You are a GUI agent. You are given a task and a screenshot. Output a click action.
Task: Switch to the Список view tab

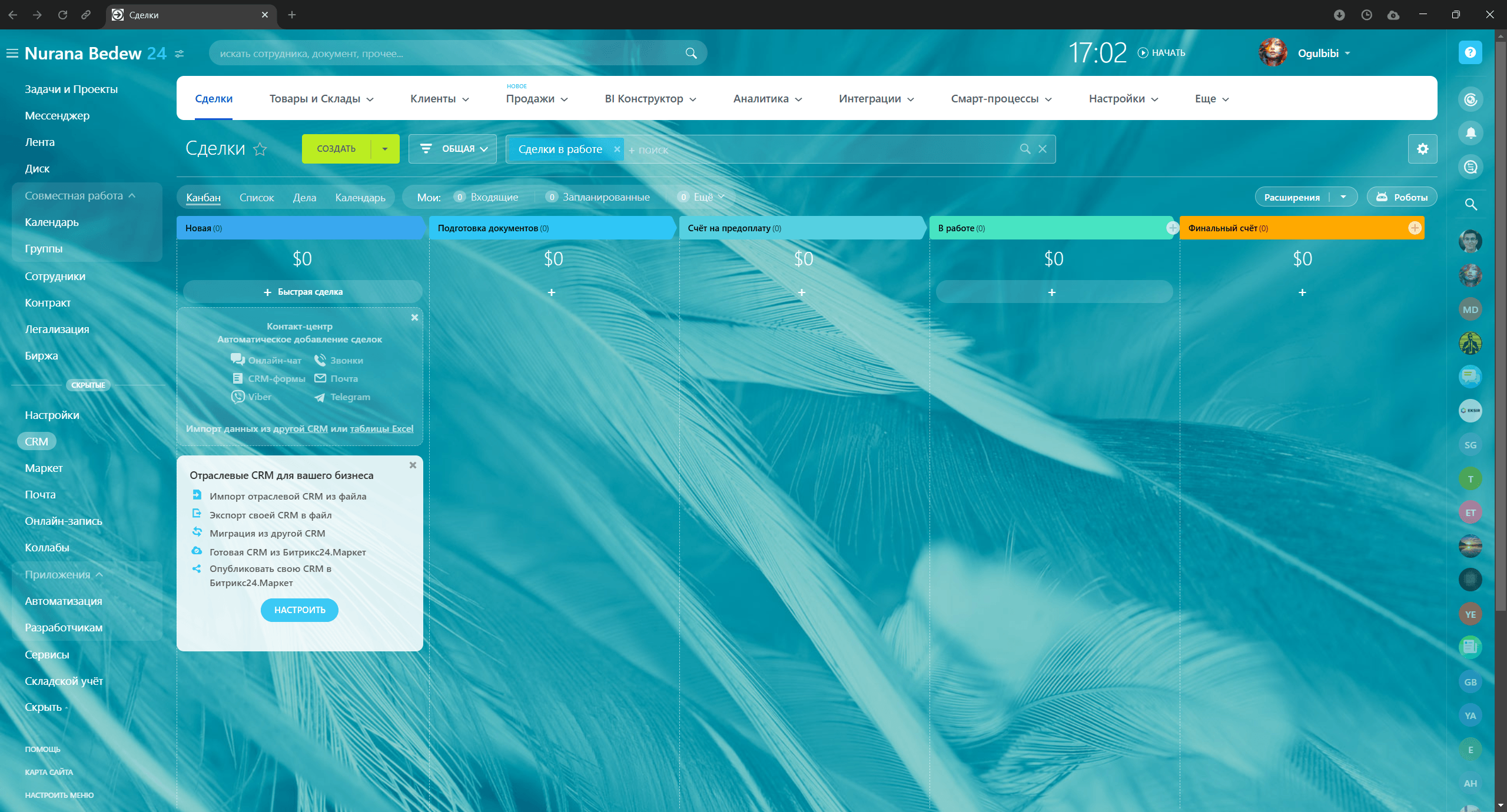coord(257,198)
